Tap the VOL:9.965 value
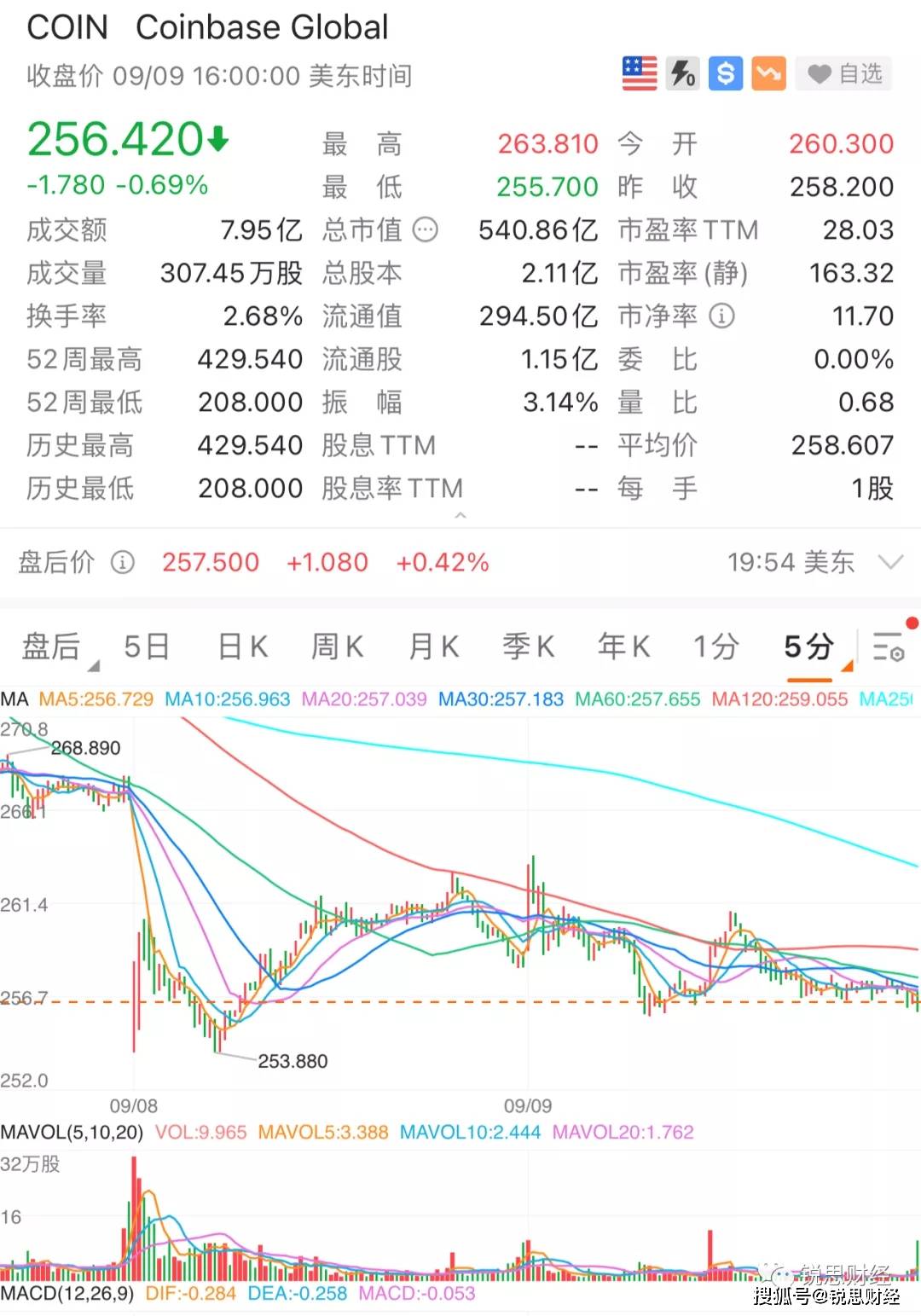This screenshot has height=1316, width=921. [x=200, y=1133]
